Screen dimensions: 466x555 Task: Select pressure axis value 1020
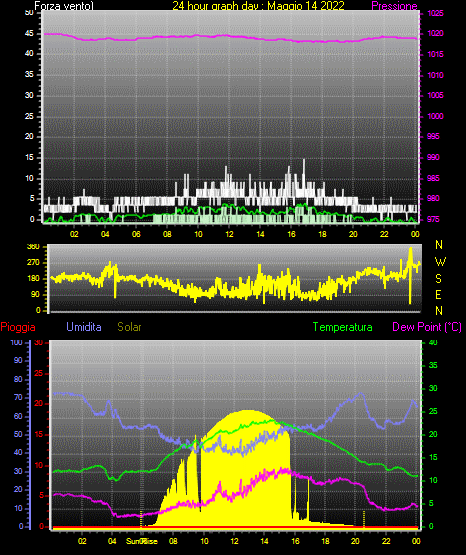point(435,34)
